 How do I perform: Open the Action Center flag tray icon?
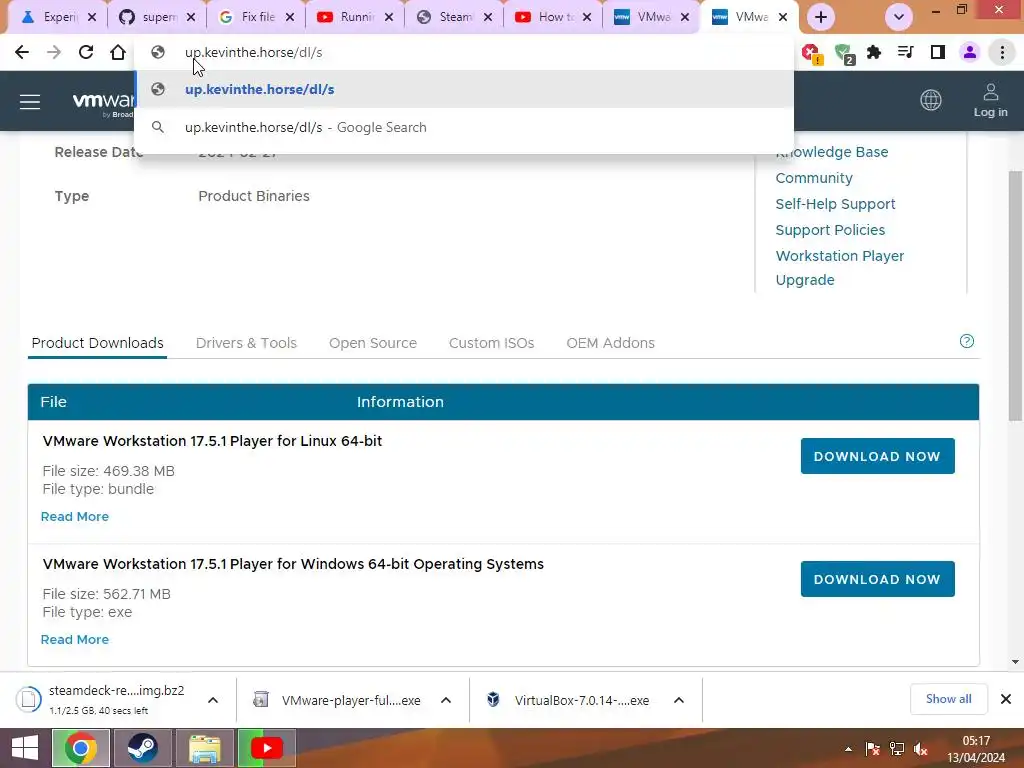872,749
